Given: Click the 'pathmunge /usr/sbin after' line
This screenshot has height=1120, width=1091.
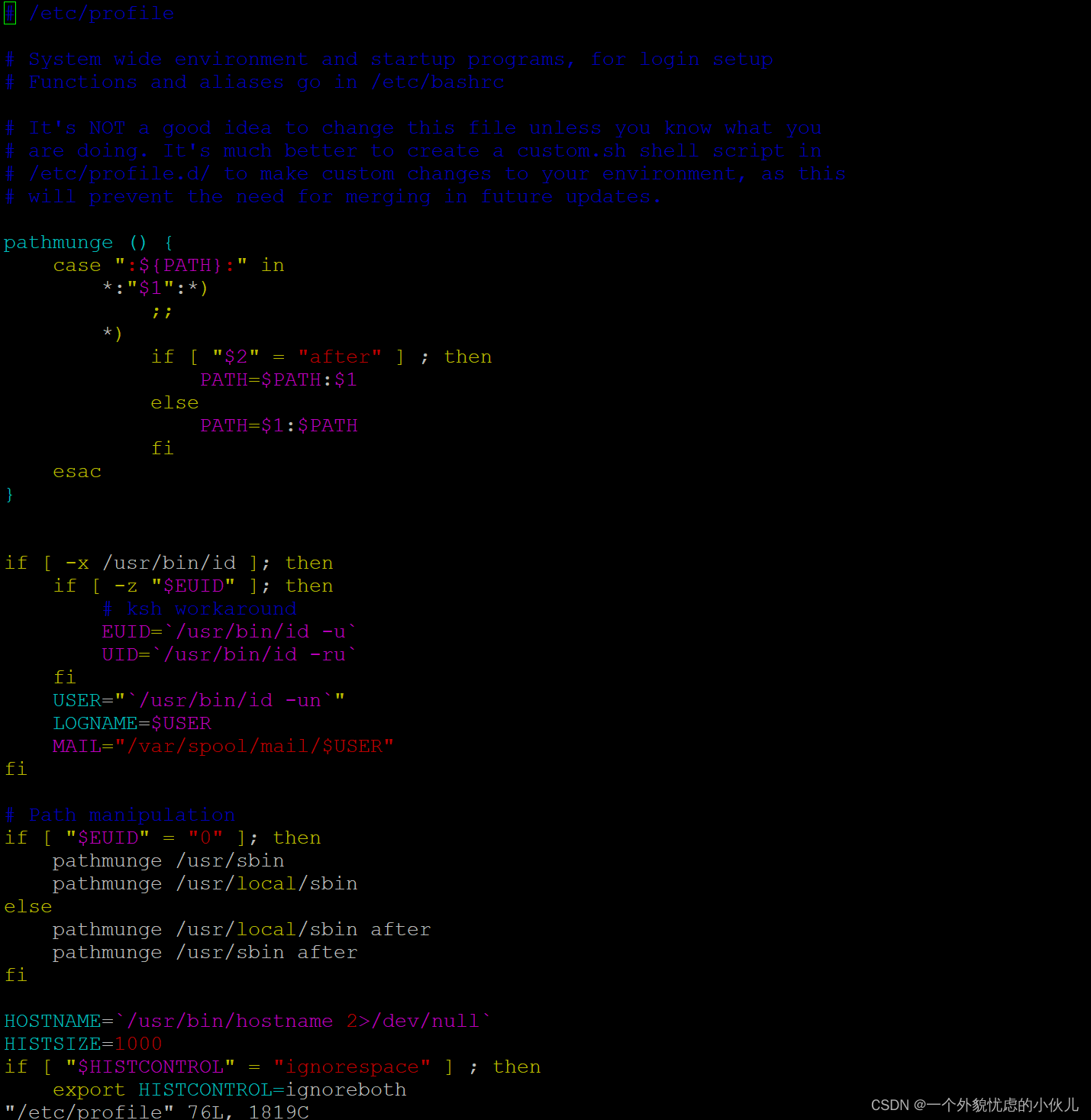Looking at the screenshot, I should tap(205, 953).
